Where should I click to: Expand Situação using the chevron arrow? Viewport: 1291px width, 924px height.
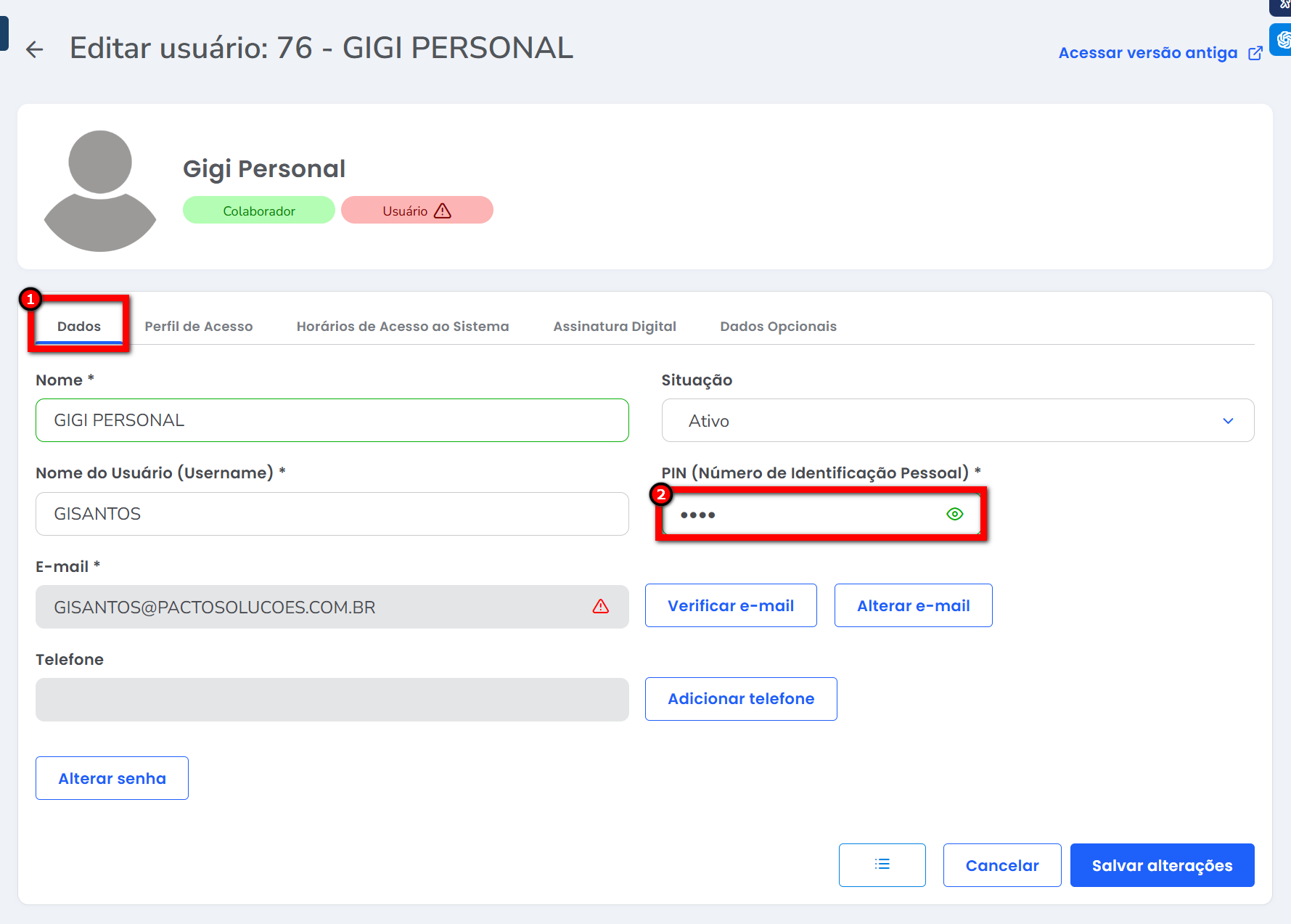[x=1228, y=421]
